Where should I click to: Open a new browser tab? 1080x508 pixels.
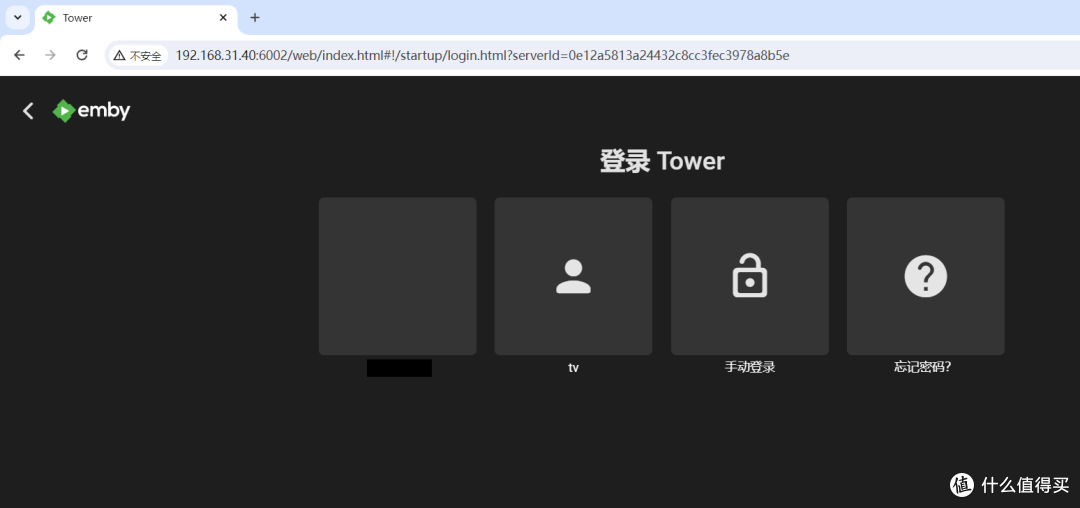pyautogui.click(x=255, y=18)
